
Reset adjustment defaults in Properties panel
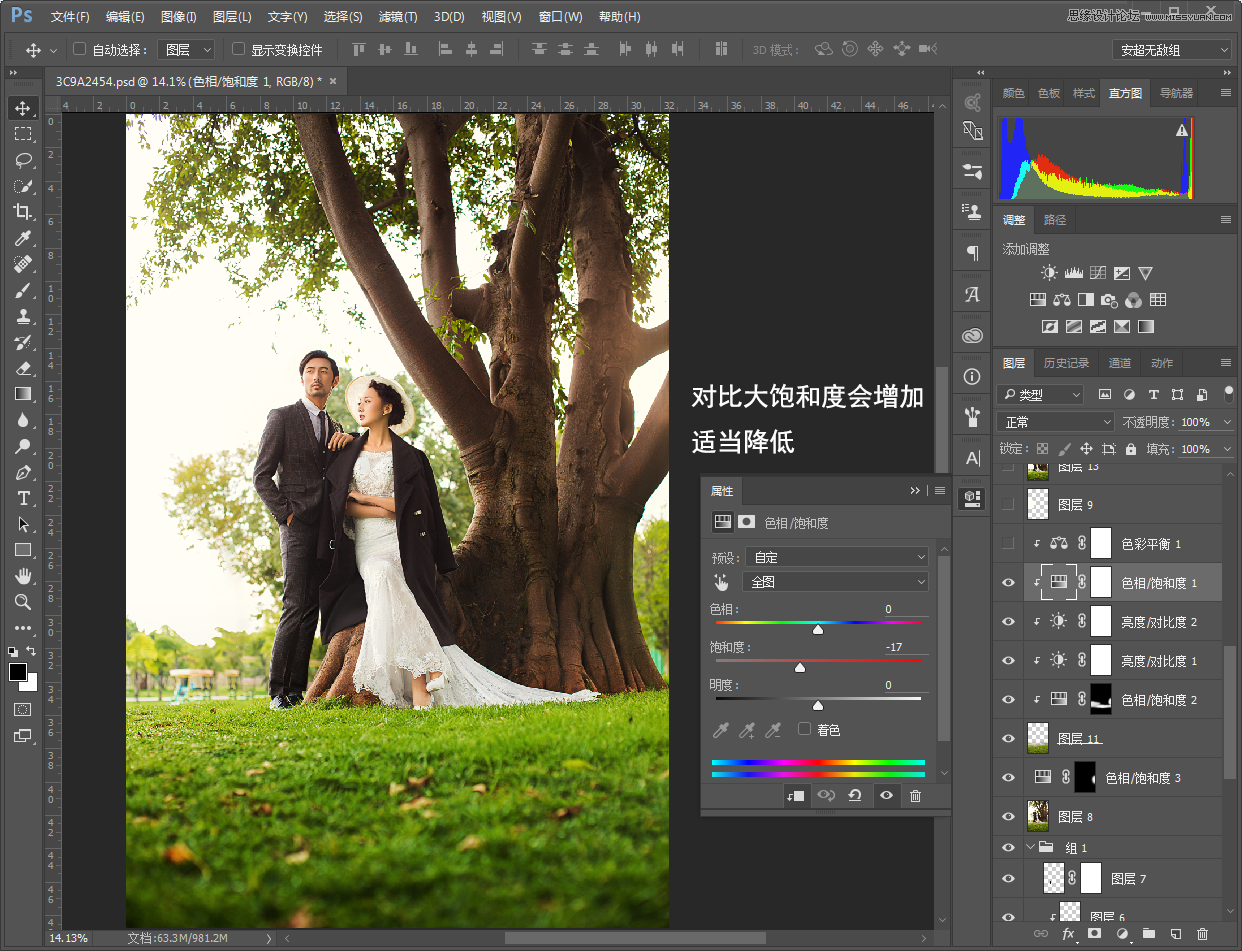(855, 796)
